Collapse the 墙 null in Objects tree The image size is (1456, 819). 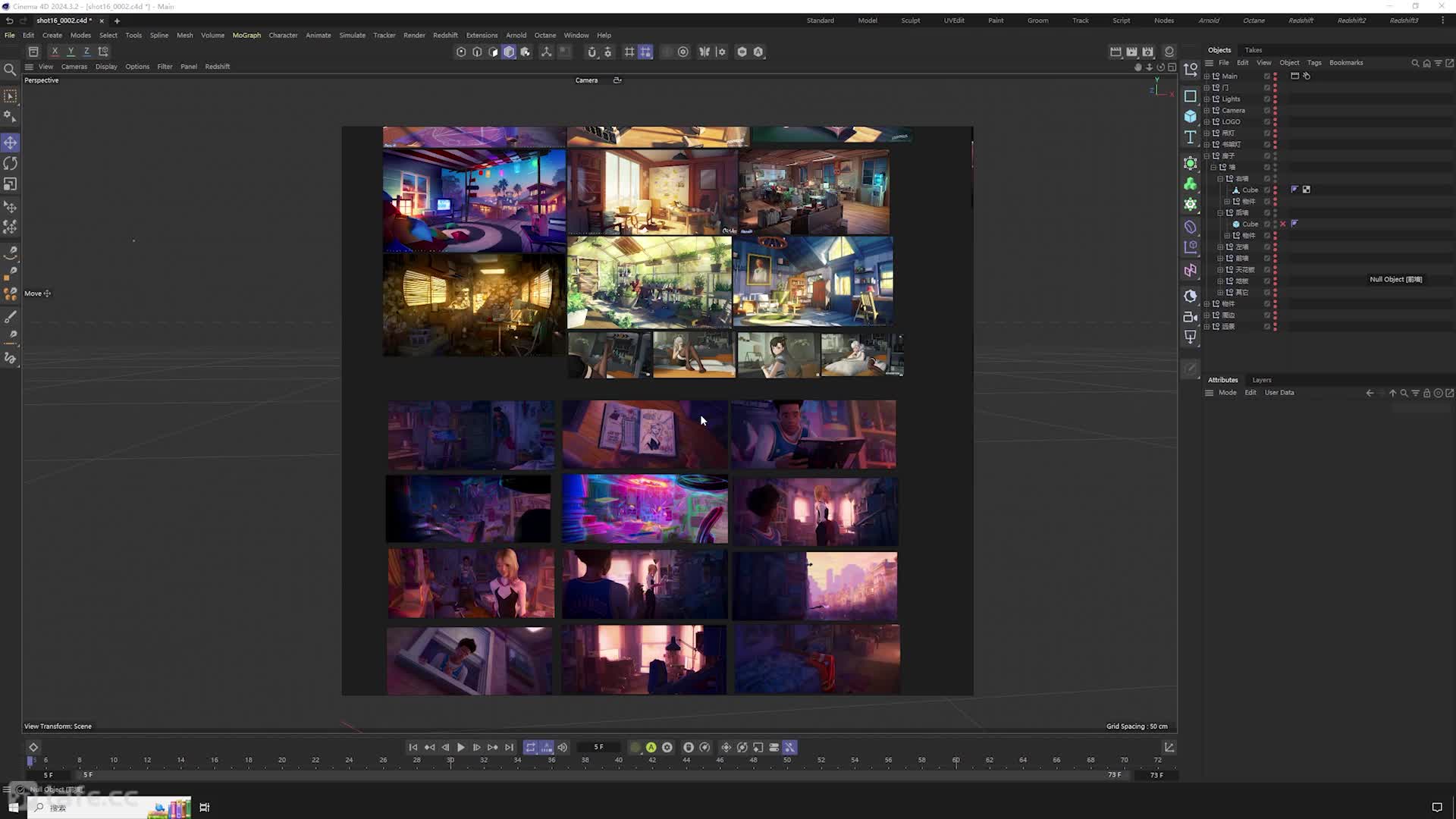point(1213,167)
